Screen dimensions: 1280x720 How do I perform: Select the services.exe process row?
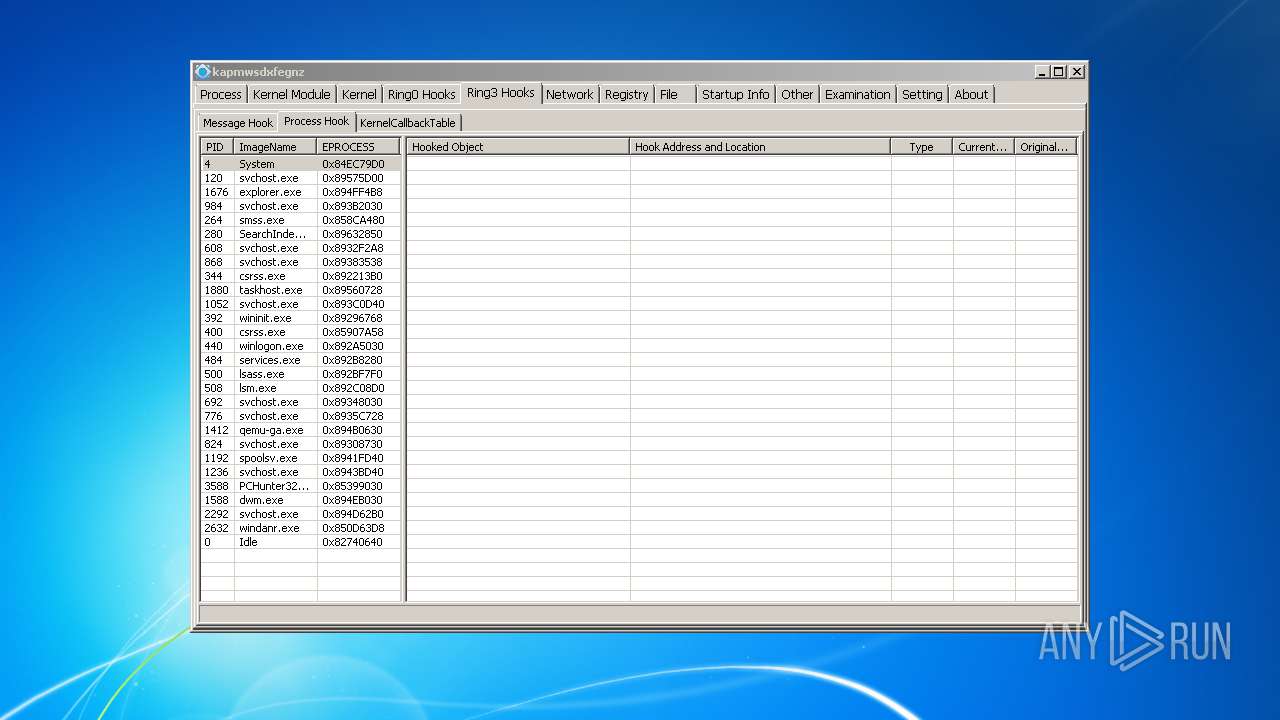click(300, 360)
